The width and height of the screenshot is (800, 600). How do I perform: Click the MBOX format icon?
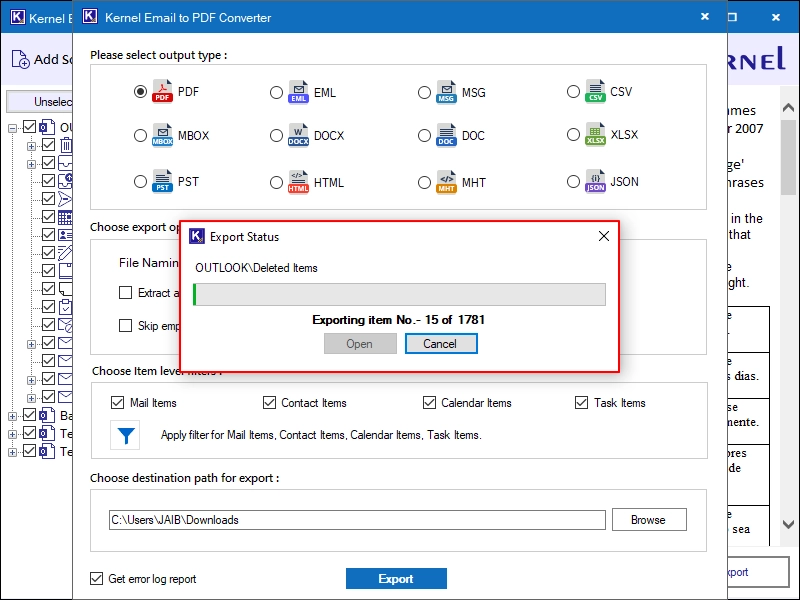(162, 135)
